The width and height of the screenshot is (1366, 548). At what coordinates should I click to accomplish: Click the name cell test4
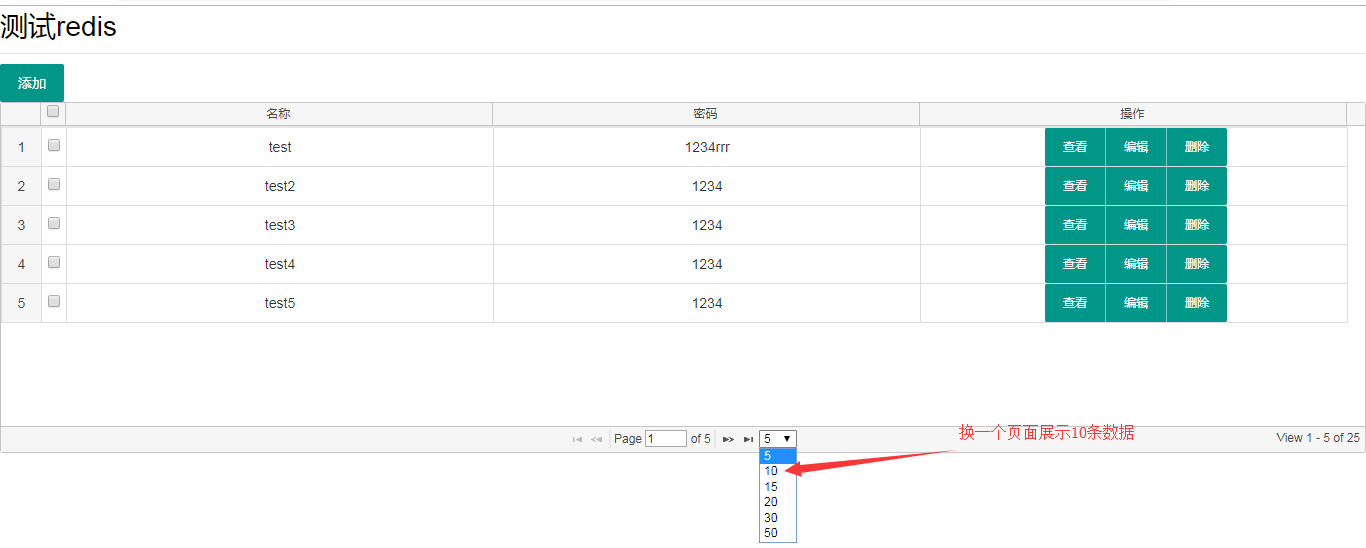click(280, 264)
